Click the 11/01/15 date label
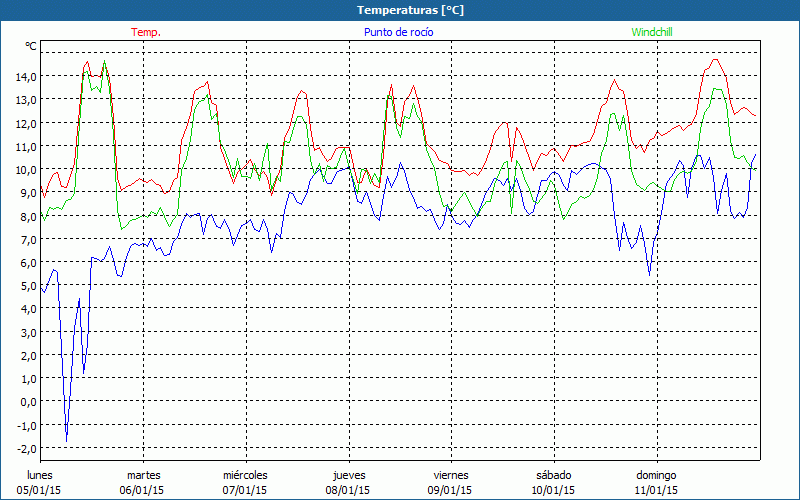 click(x=656, y=490)
